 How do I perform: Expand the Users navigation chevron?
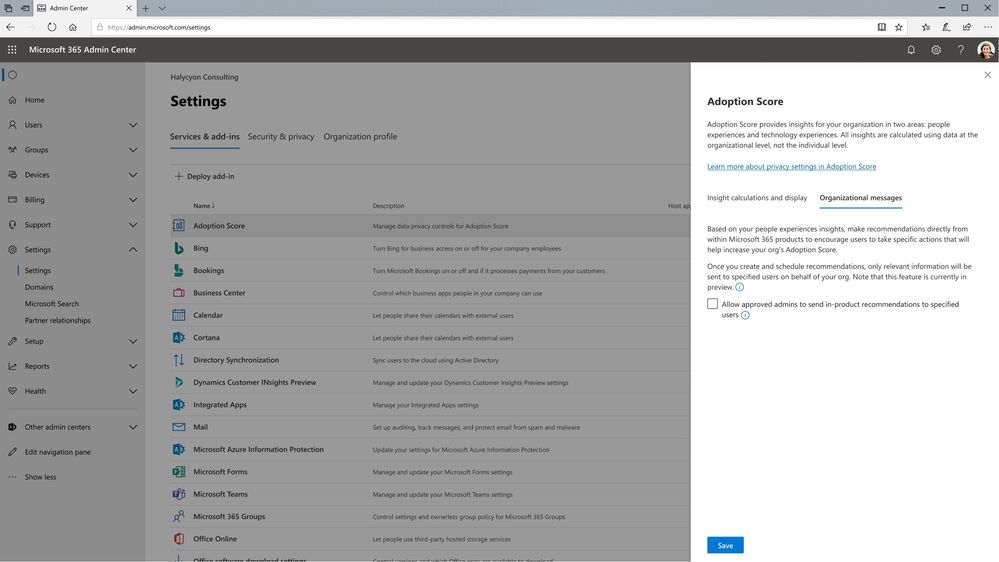pos(133,125)
